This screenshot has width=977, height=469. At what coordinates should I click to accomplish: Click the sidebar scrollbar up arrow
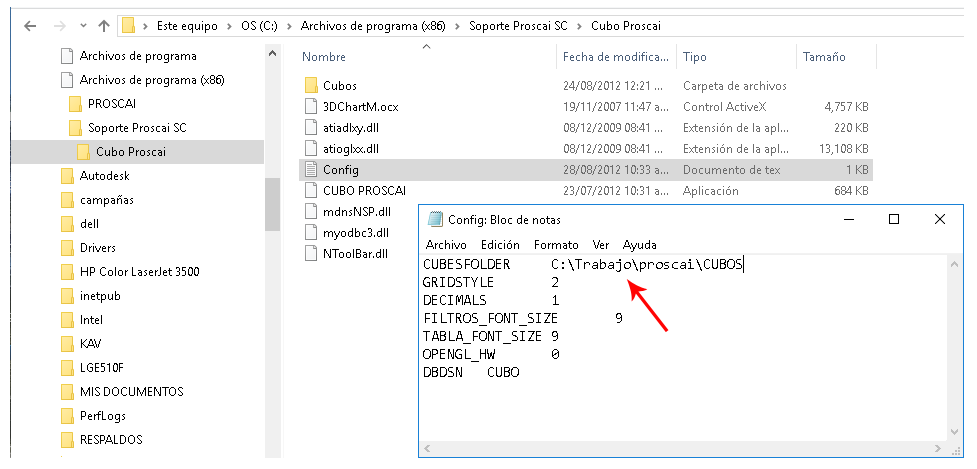click(272, 54)
